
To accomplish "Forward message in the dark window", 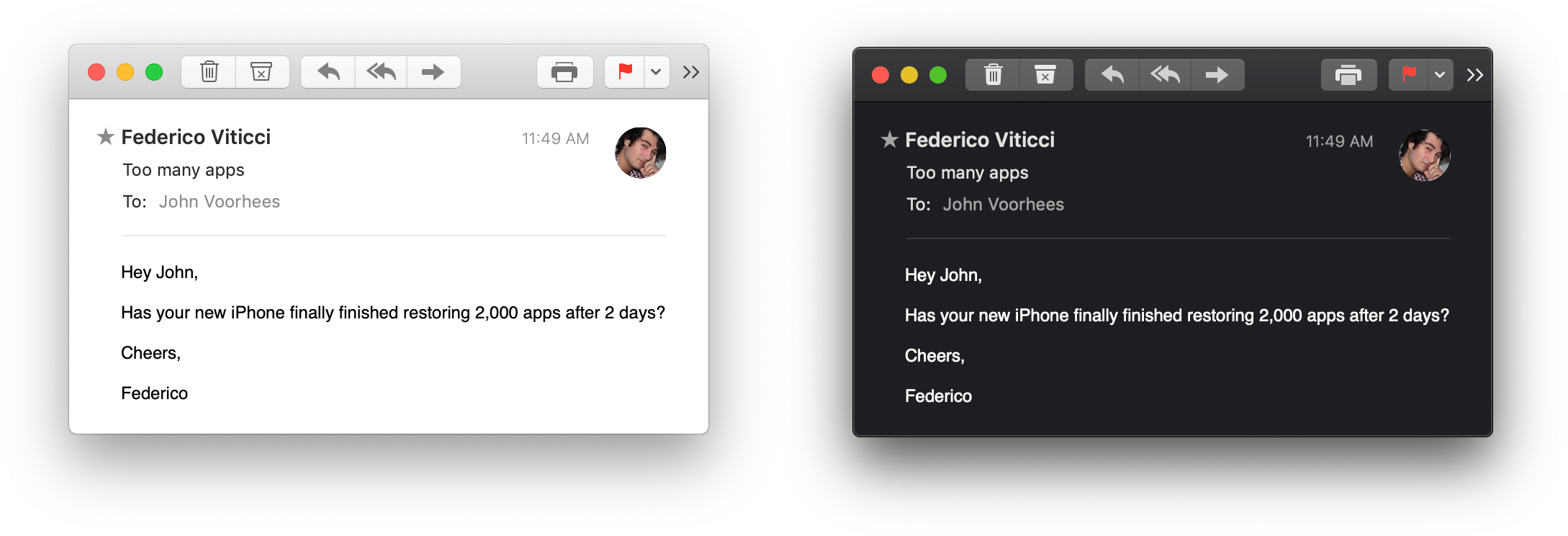I will (x=1217, y=75).
